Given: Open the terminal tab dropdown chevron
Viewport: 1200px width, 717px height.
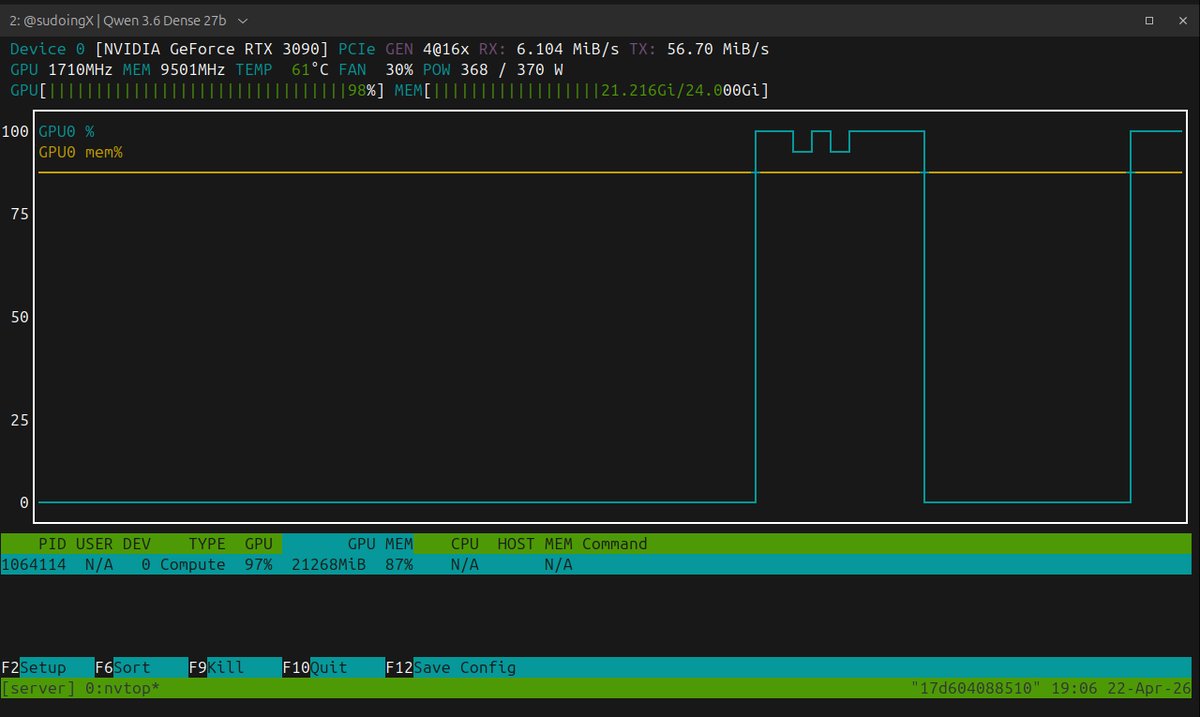Looking at the screenshot, I should pyautogui.click(x=245, y=20).
